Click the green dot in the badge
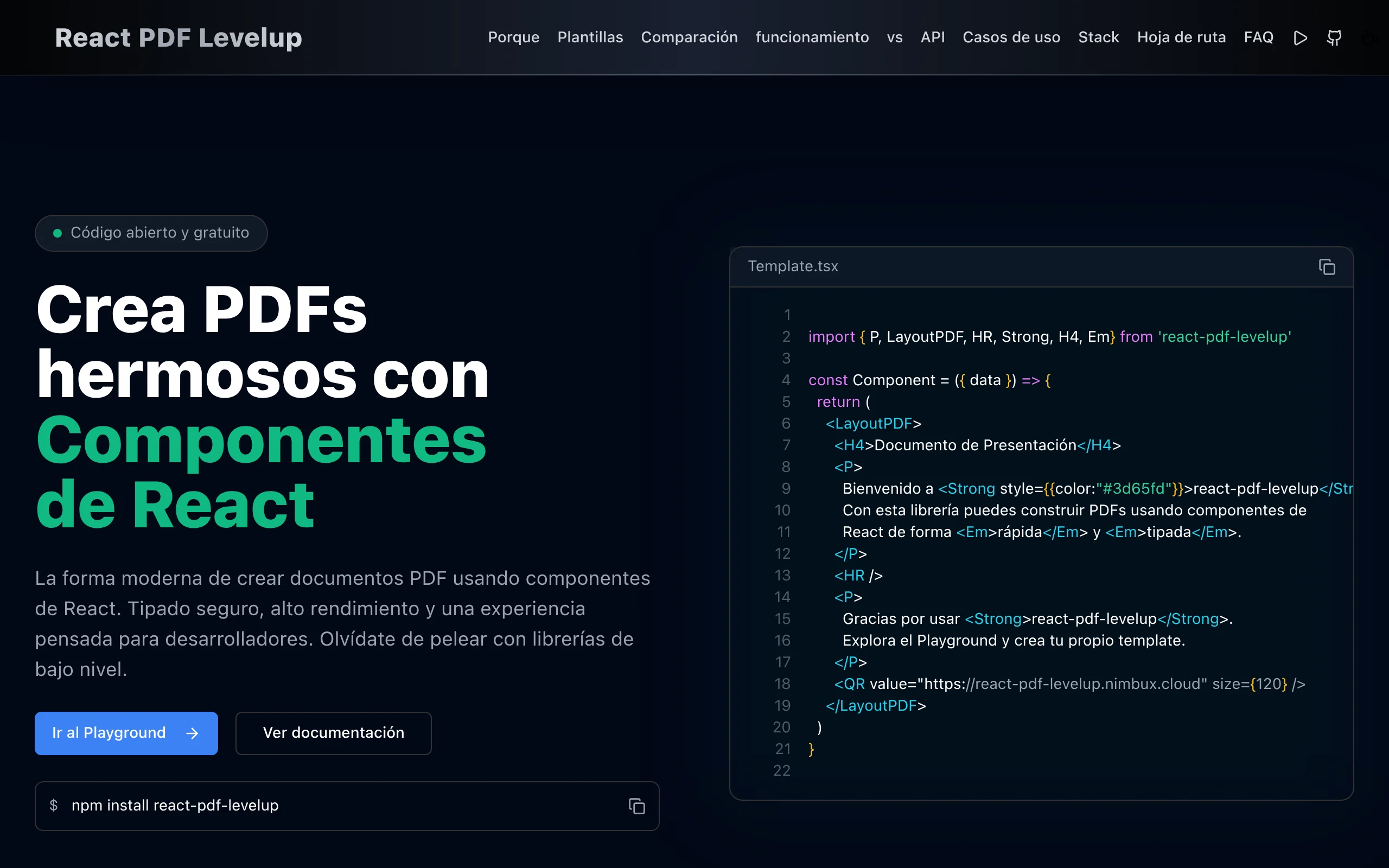Screen dimensions: 1389x868 tap(58, 233)
